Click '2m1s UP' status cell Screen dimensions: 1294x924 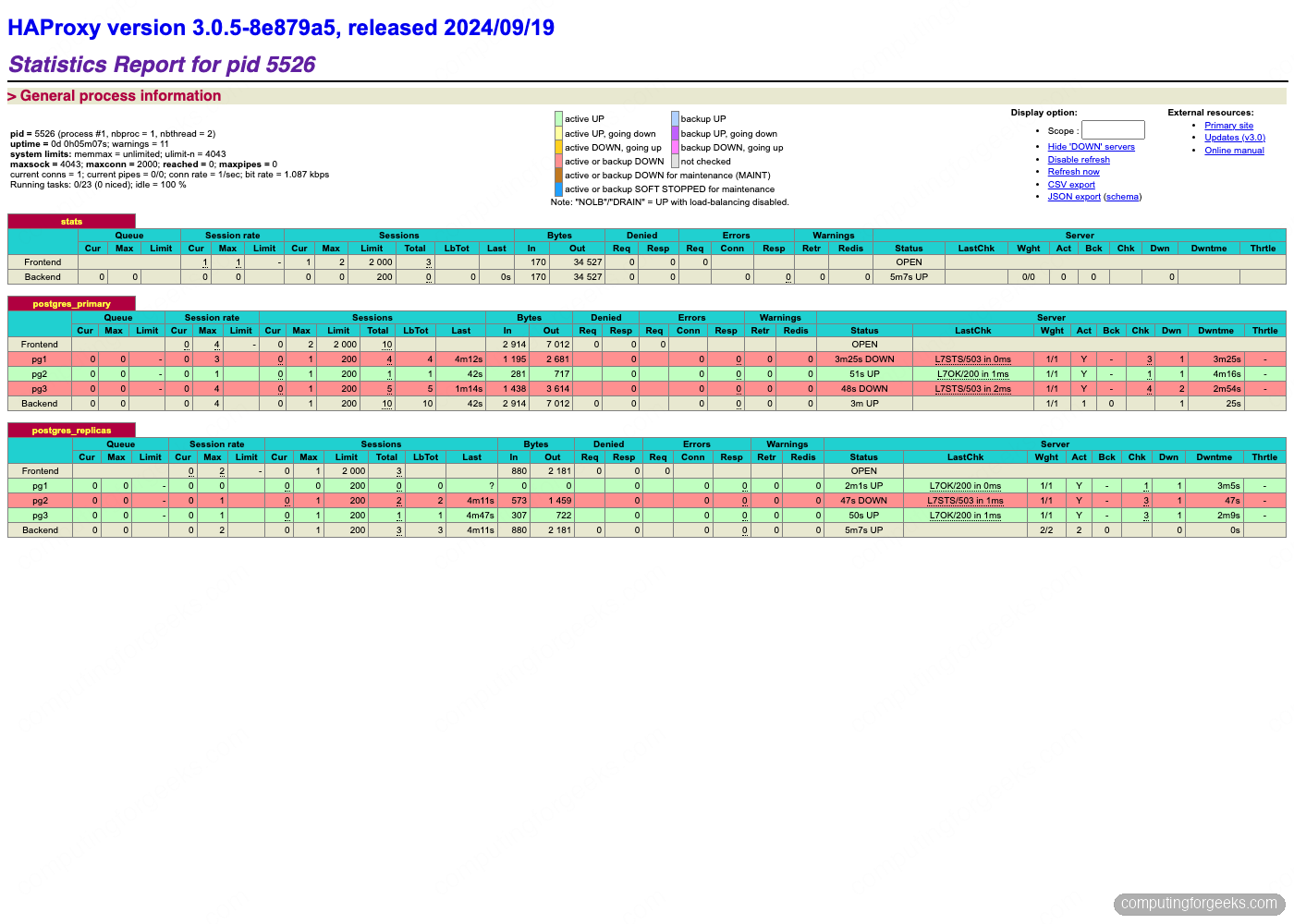[863, 486]
